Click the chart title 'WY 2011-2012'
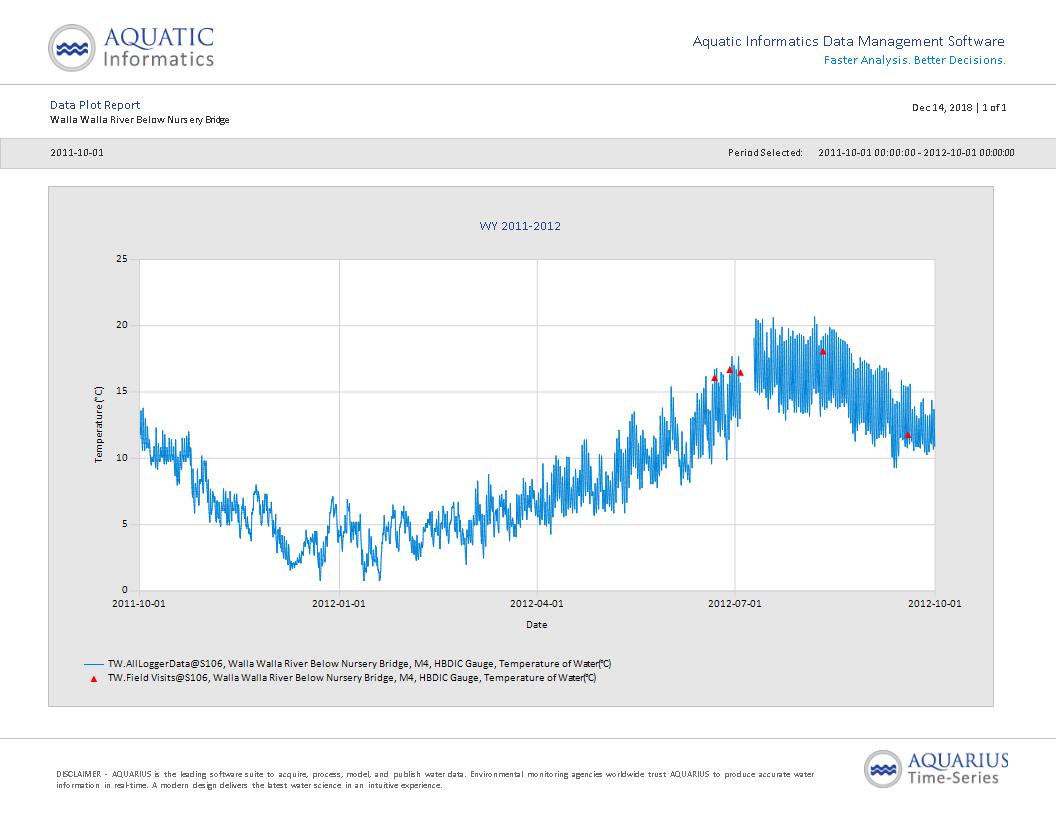This screenshot has width=1056, height=816. coord(520,226)
